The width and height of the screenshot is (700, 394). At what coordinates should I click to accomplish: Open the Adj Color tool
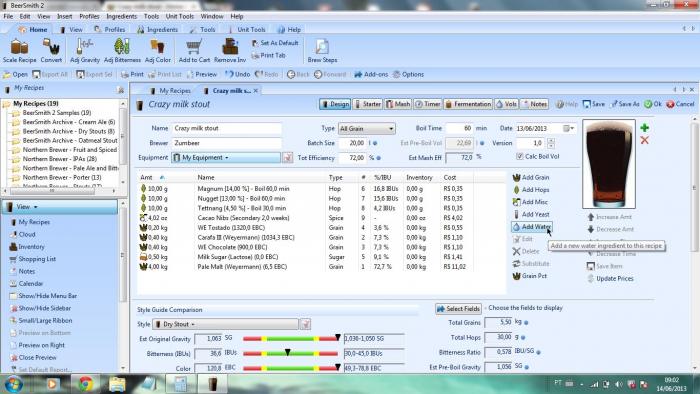click(x=158, y=50)
